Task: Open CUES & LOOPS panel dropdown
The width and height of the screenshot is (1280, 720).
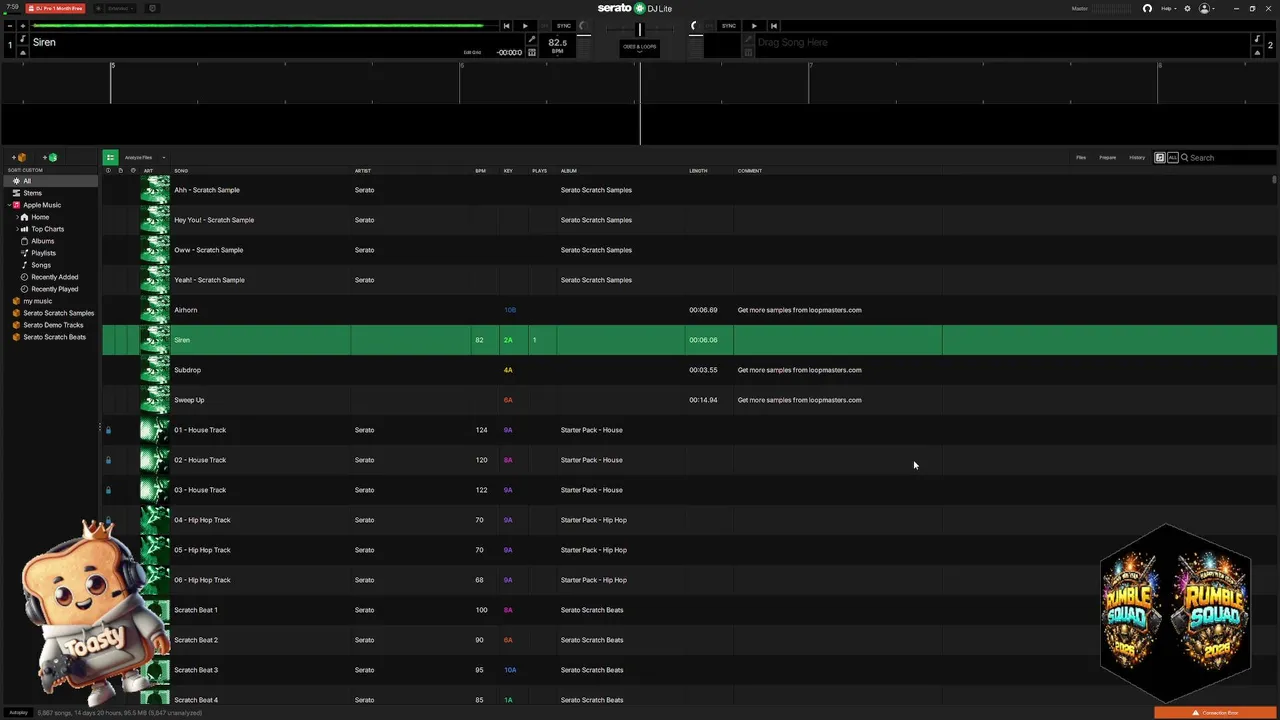Action: coord(640,48)
